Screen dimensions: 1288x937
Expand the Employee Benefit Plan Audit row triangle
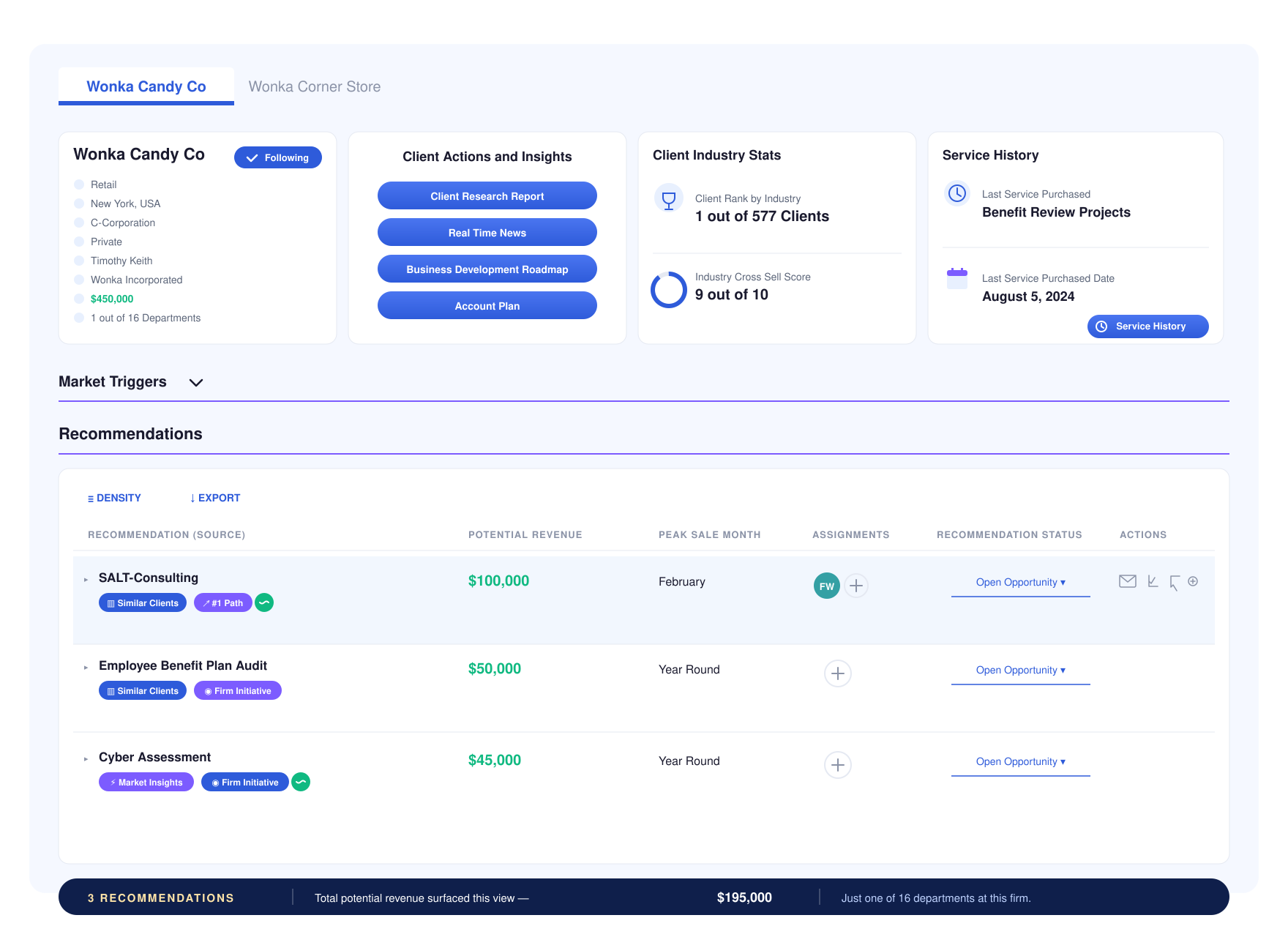(86, 668)
